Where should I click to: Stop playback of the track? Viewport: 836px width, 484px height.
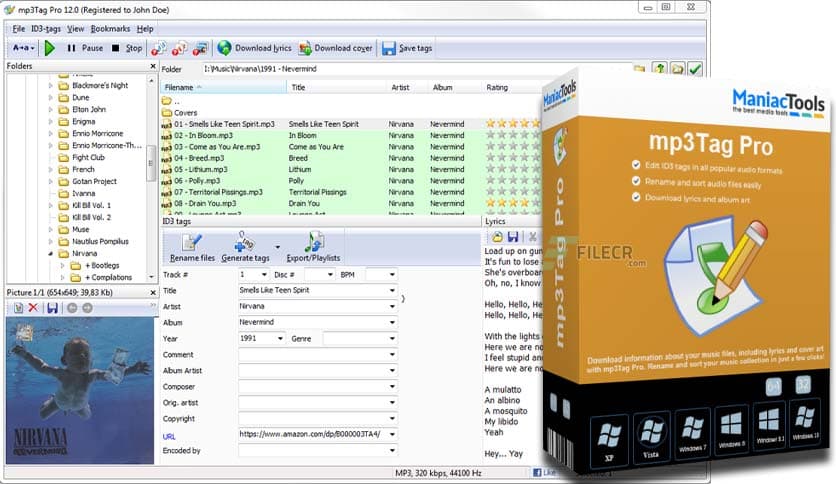(x=127, y=48)
